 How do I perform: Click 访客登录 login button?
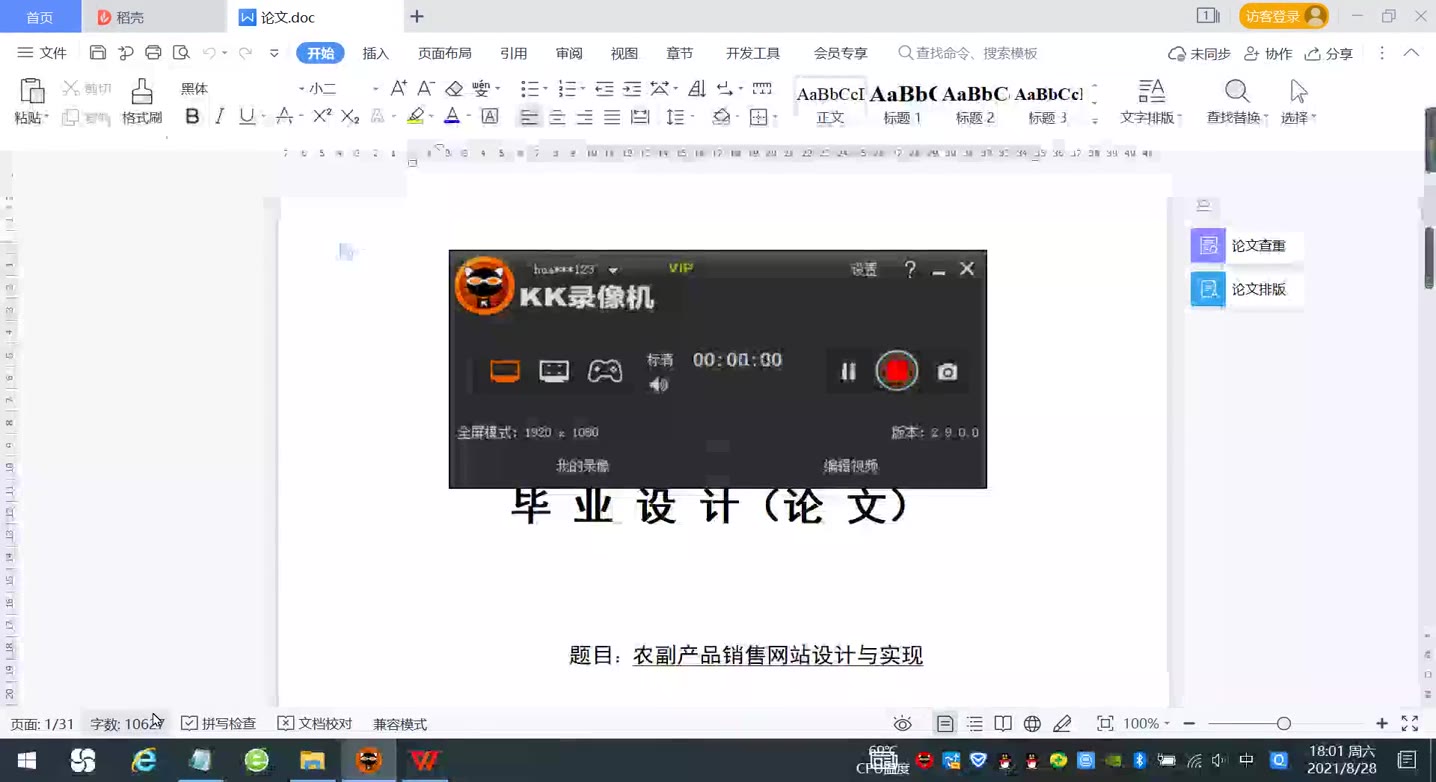click(1284, 16)
